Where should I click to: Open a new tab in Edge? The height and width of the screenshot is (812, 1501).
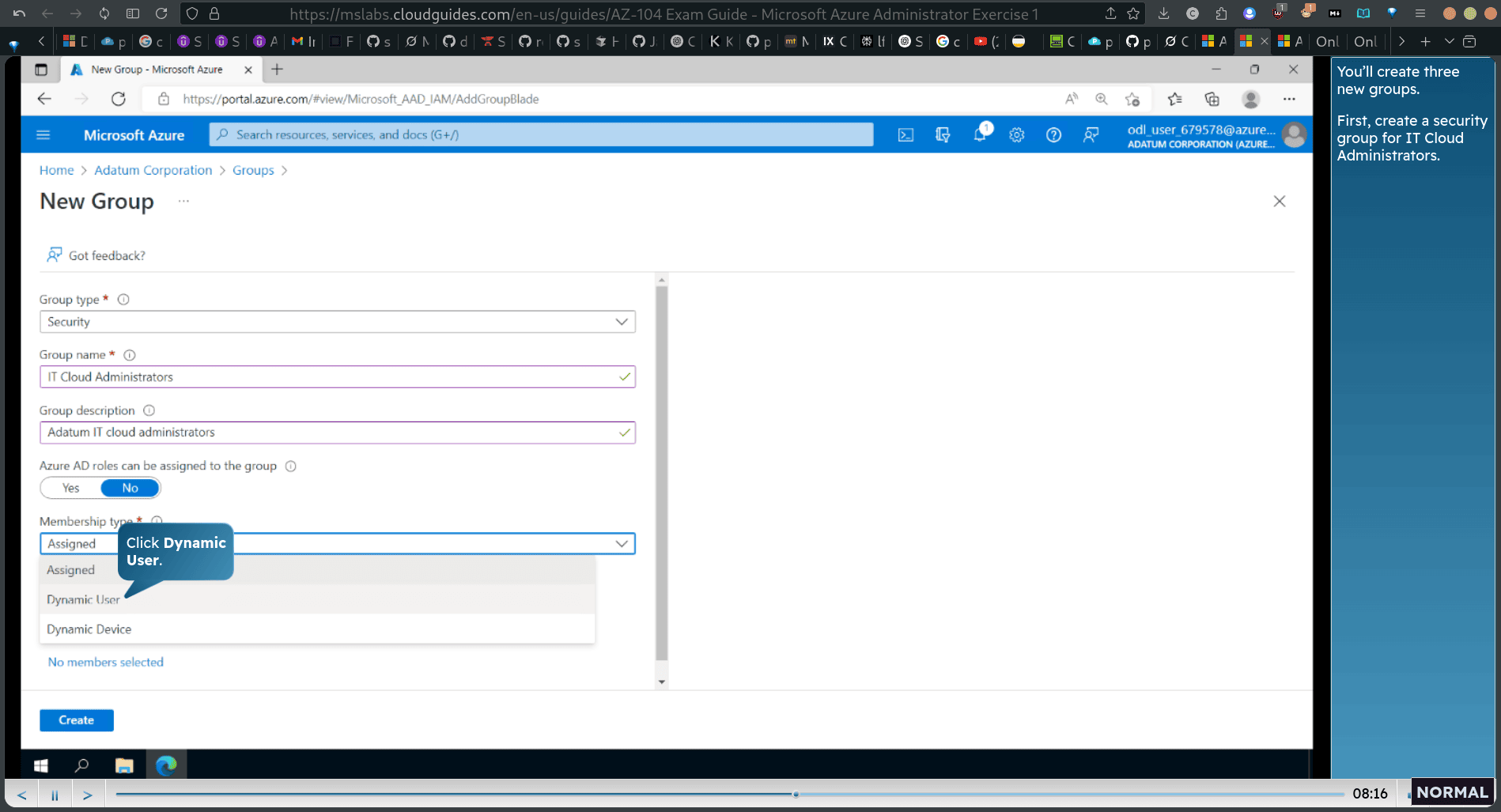(277, 70)
